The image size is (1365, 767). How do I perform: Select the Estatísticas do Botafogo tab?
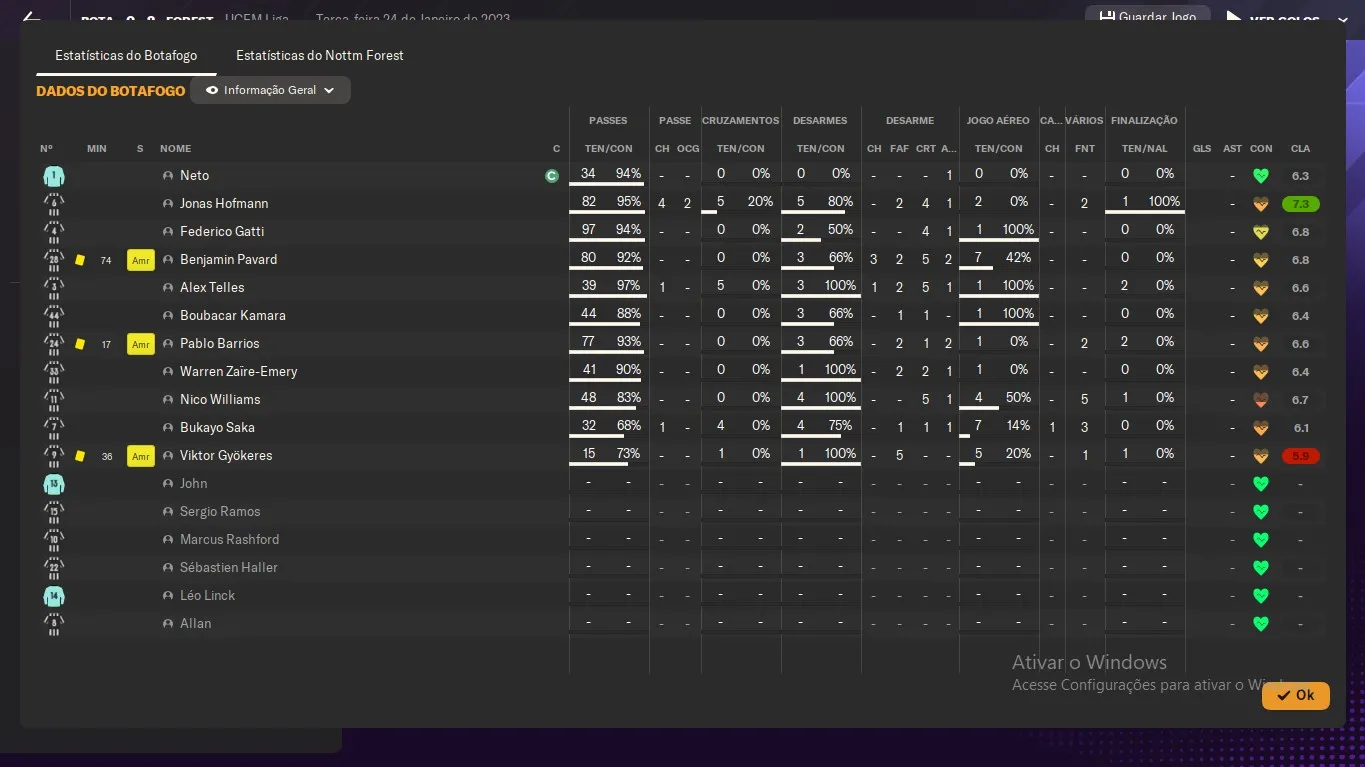[126, 56]
